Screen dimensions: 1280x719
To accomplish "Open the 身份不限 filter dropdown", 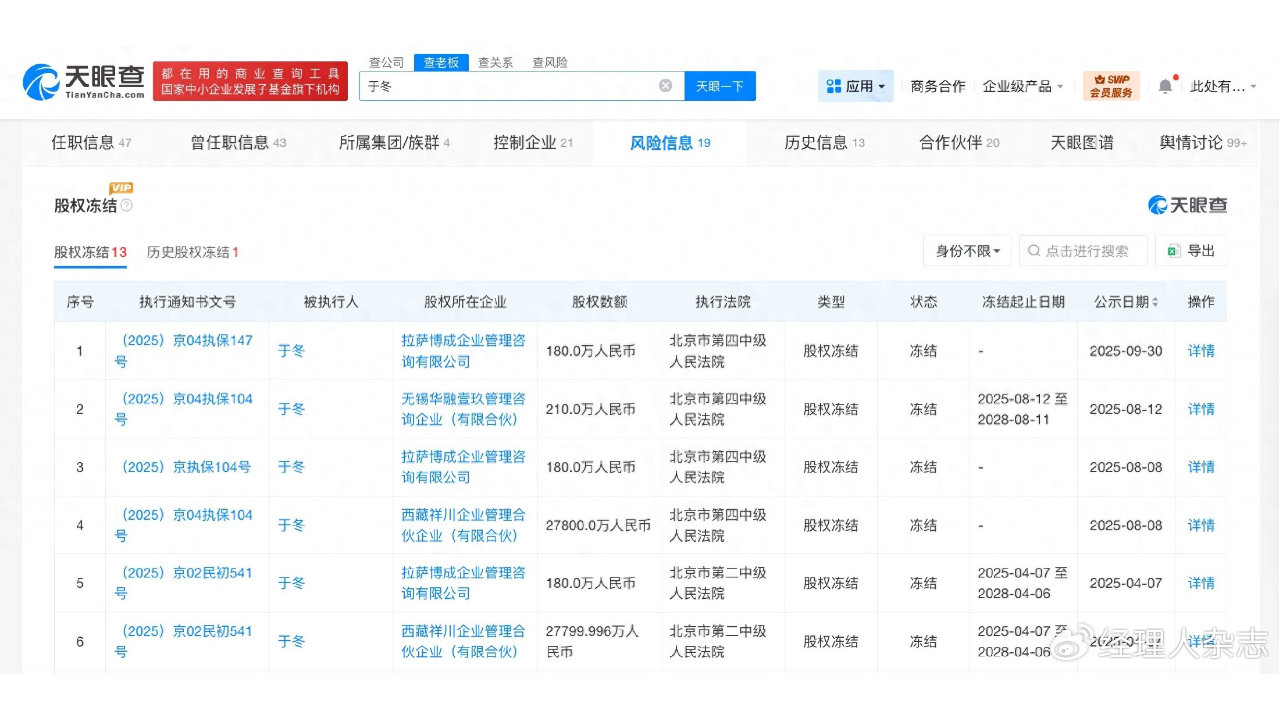I will (x=967, y=251).
